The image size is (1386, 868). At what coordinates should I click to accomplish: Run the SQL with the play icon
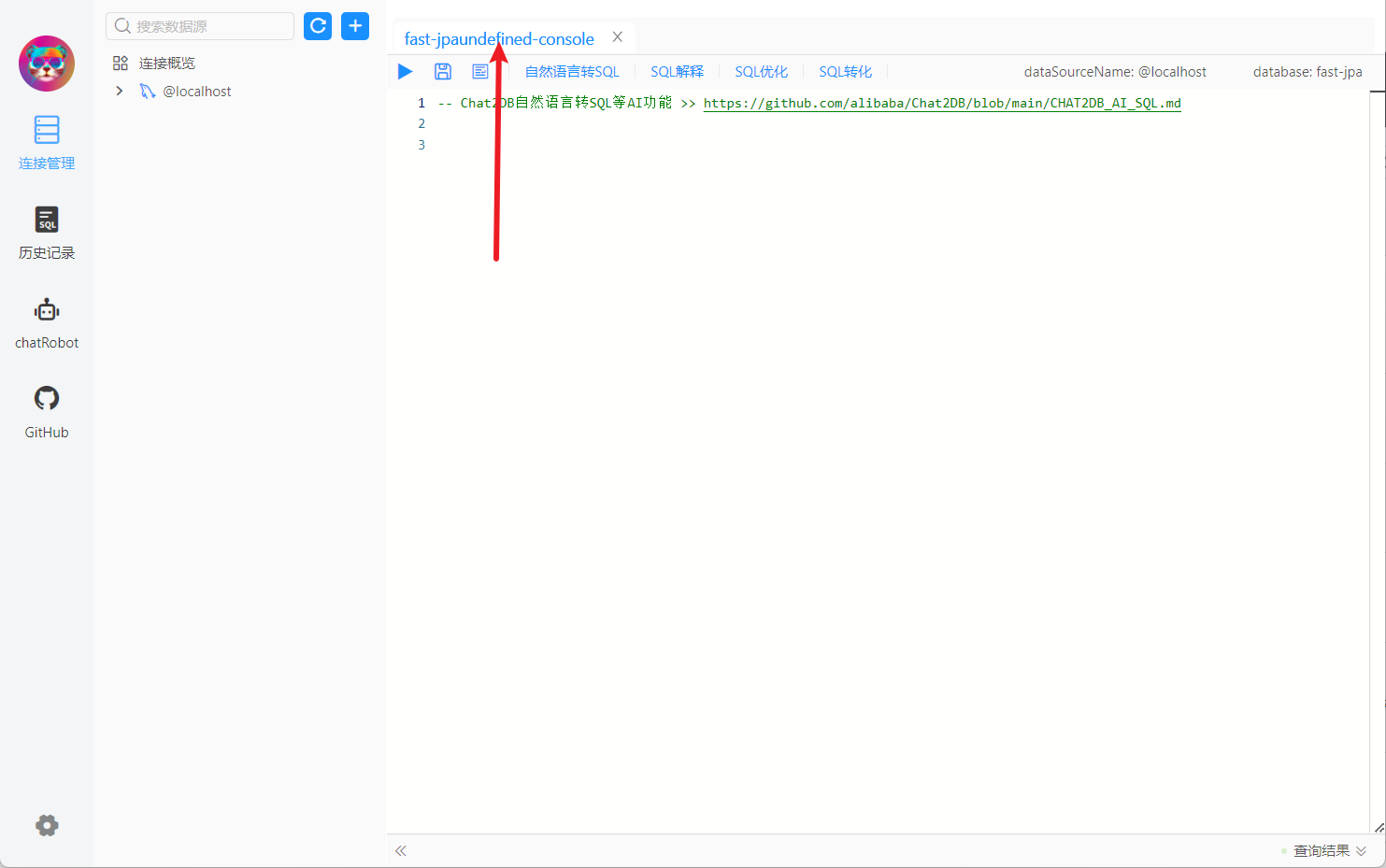[405, 71]
